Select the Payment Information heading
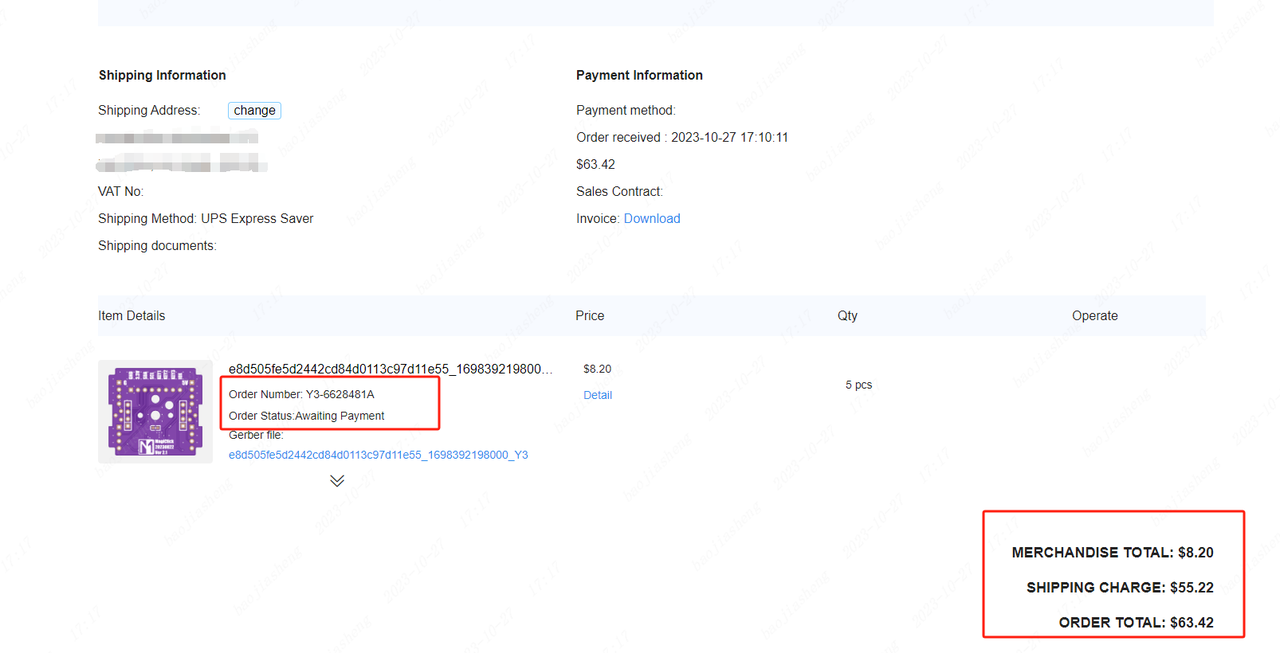The width and height of the screenshot is (1280, 653). 639,75
